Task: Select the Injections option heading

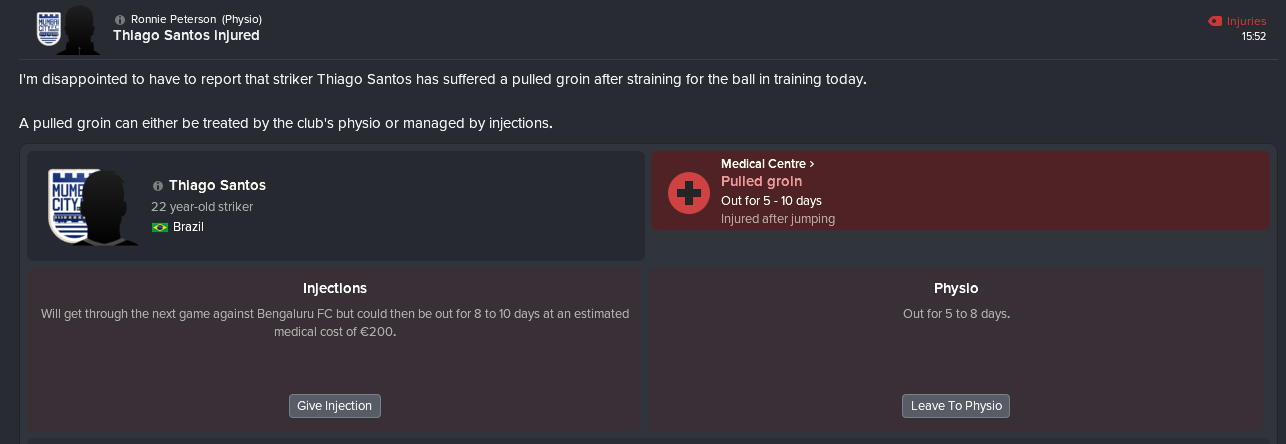Action: click(335, 288)
